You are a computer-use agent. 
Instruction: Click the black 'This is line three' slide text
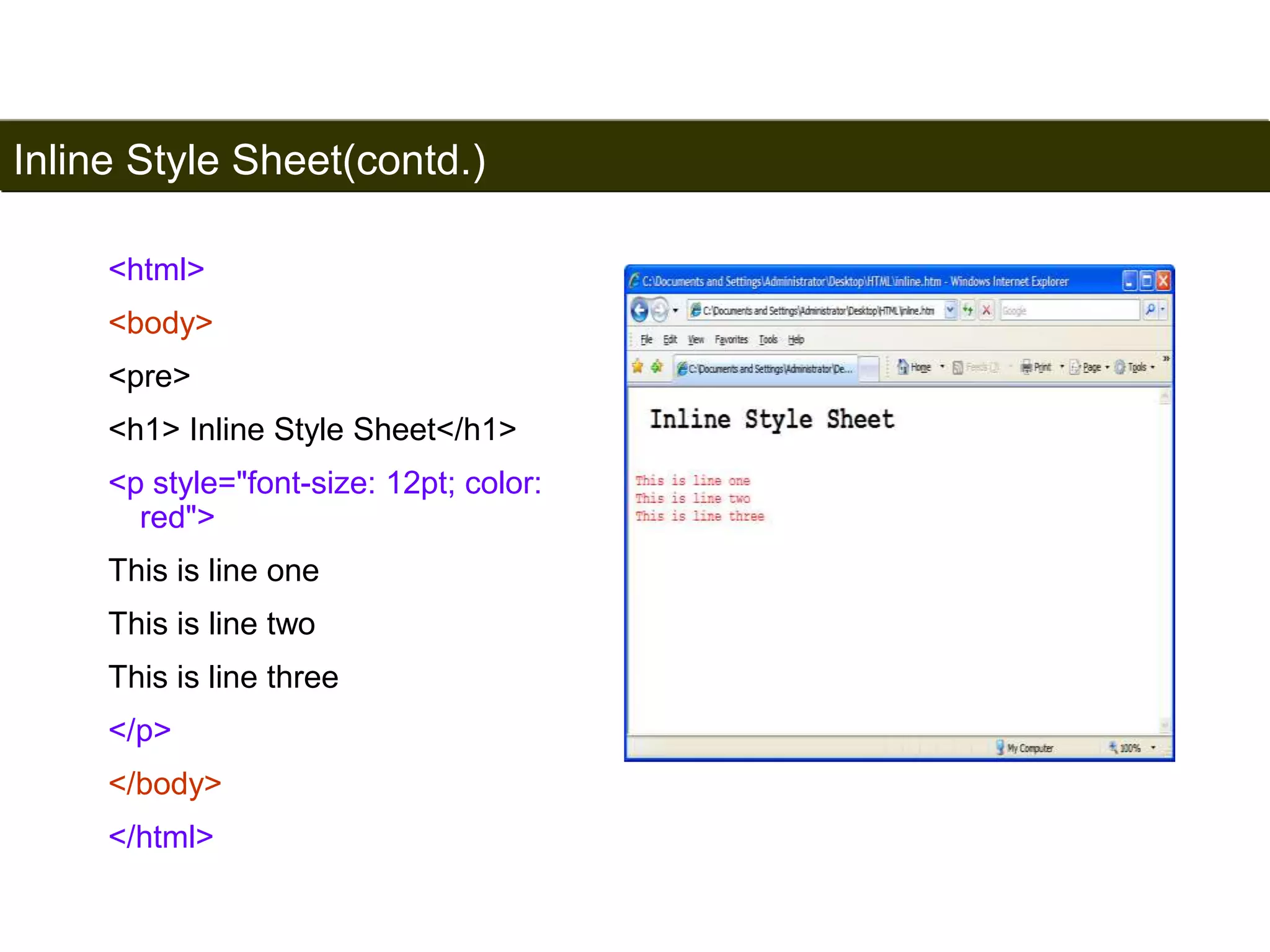tap(223, 677)
